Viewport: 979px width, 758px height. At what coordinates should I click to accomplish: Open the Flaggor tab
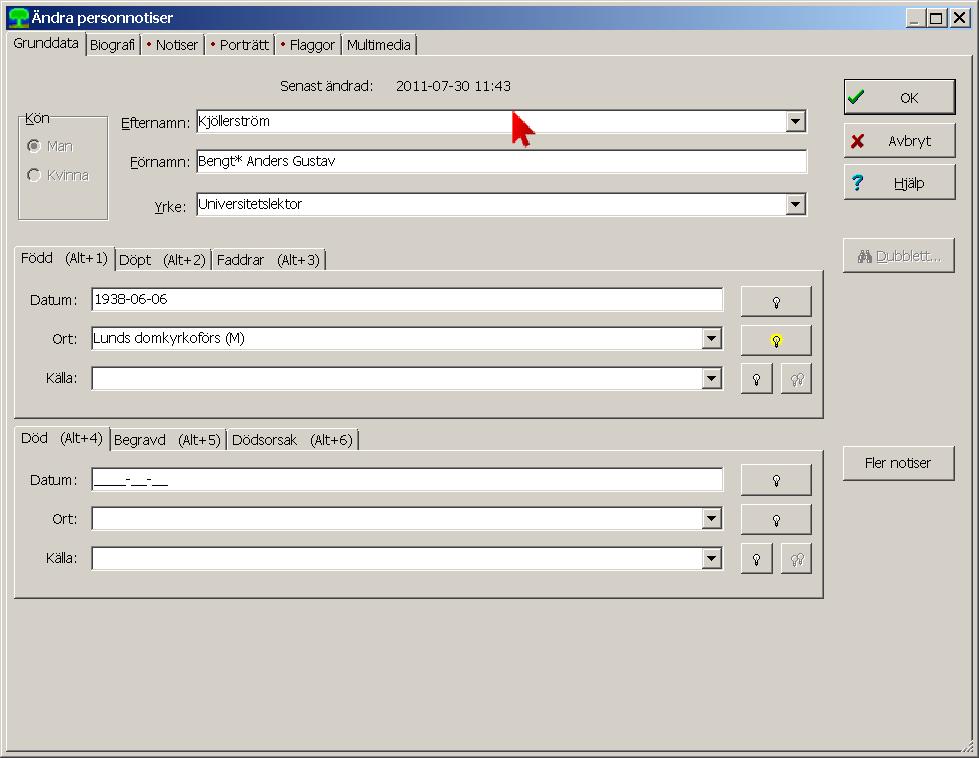pos(308,45)
